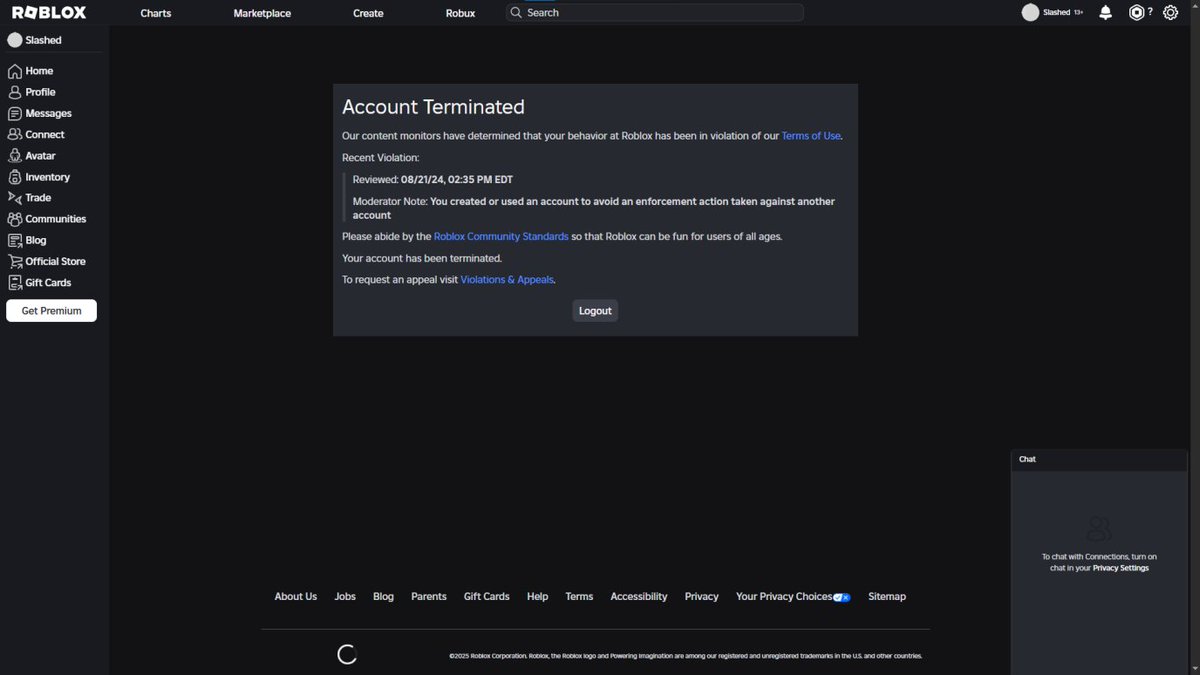Toggle the Your Privacy Choices icon
The width and height of the screenshot is (1200, 675).
[x=842, y=597]
